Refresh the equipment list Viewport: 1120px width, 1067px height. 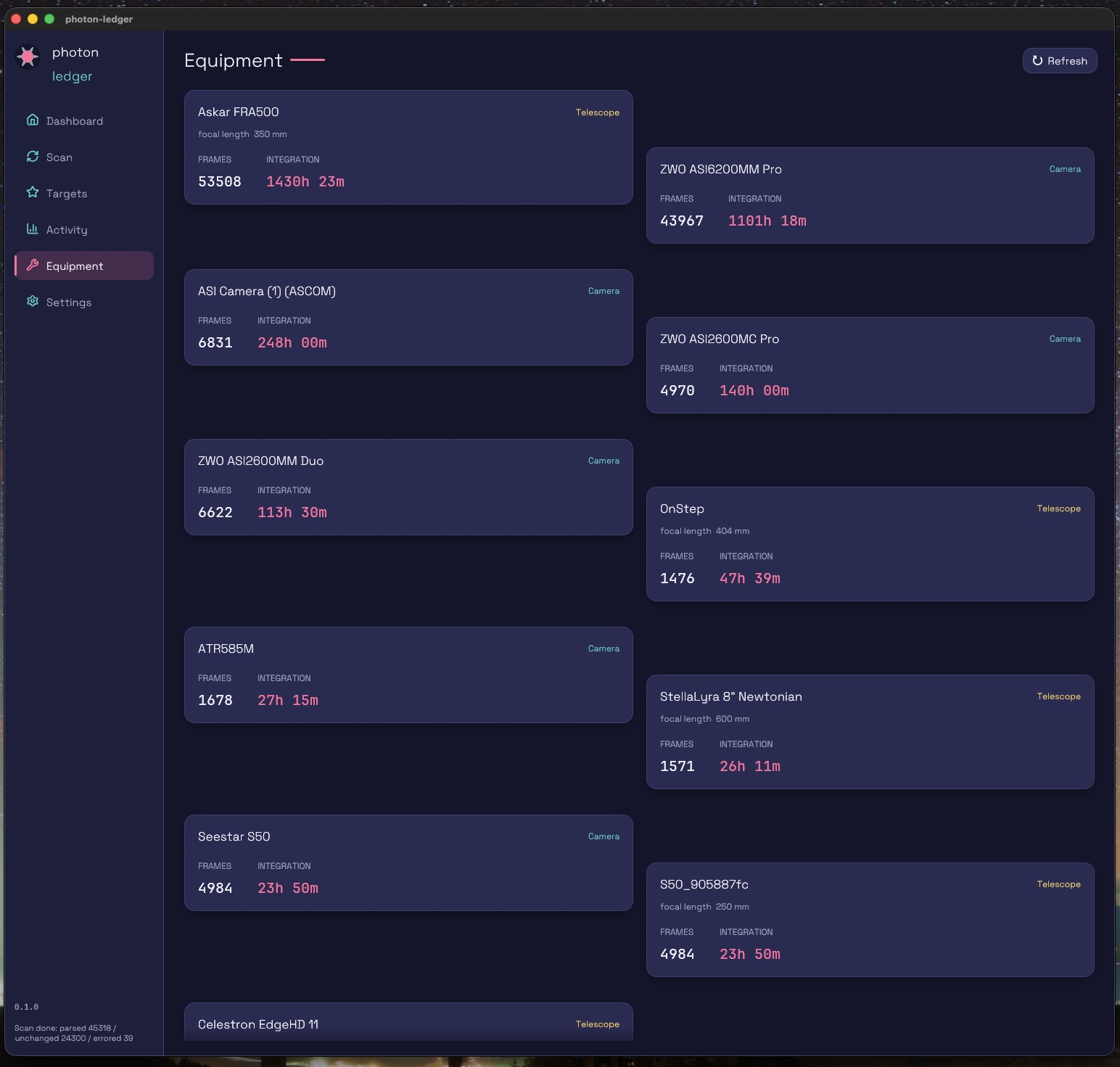pyautogui.click(x=1060, y=61)
